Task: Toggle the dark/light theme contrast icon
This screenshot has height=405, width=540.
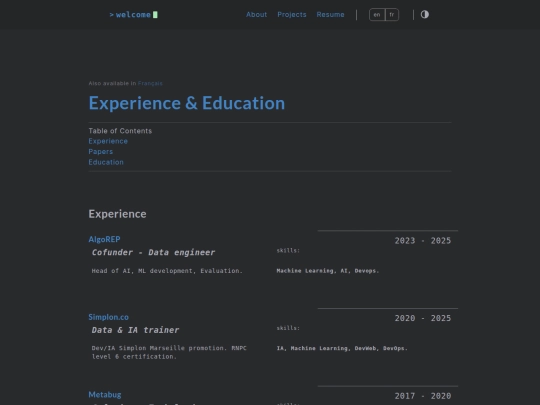Action: point(425,14)
